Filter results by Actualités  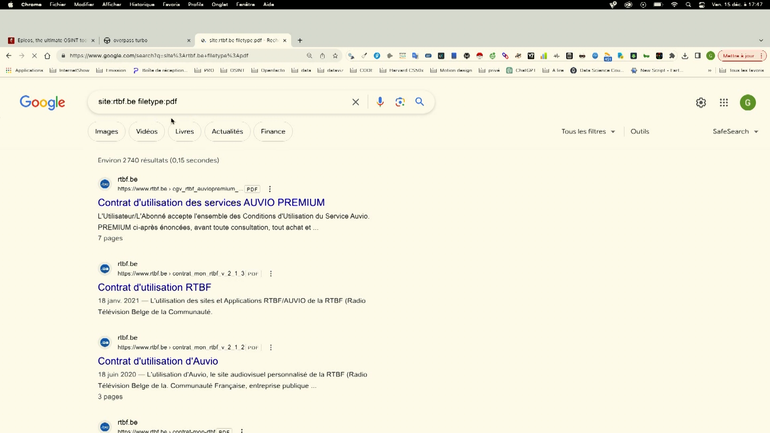(227, 132)
